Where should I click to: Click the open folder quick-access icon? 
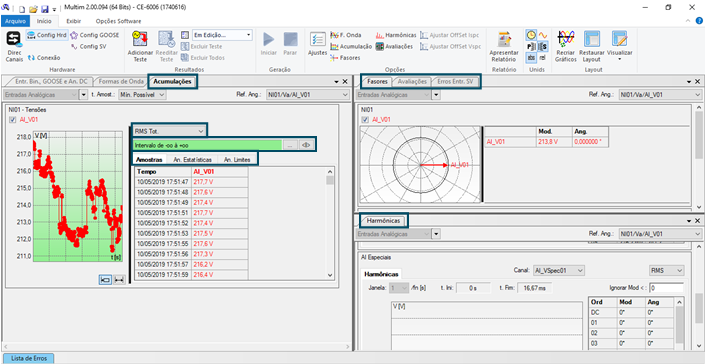click(x=33, y=8)
